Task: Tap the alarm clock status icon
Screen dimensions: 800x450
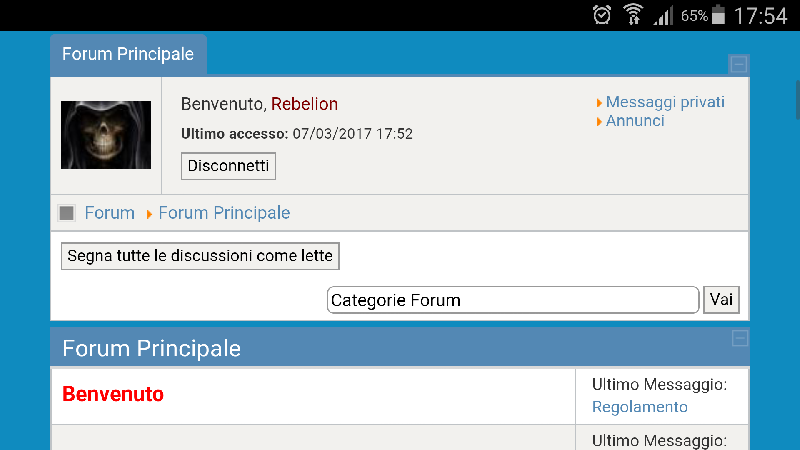Action: [602, 15]
